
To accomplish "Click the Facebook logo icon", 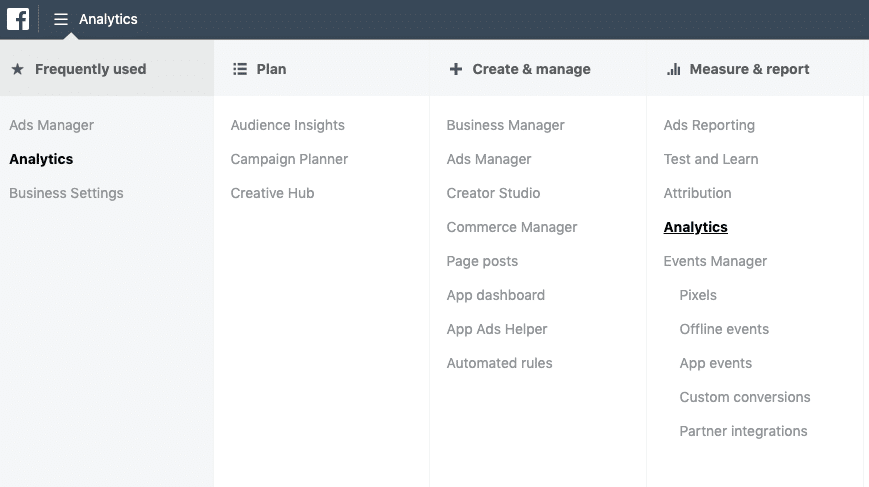I will click(x=18, y=19).
